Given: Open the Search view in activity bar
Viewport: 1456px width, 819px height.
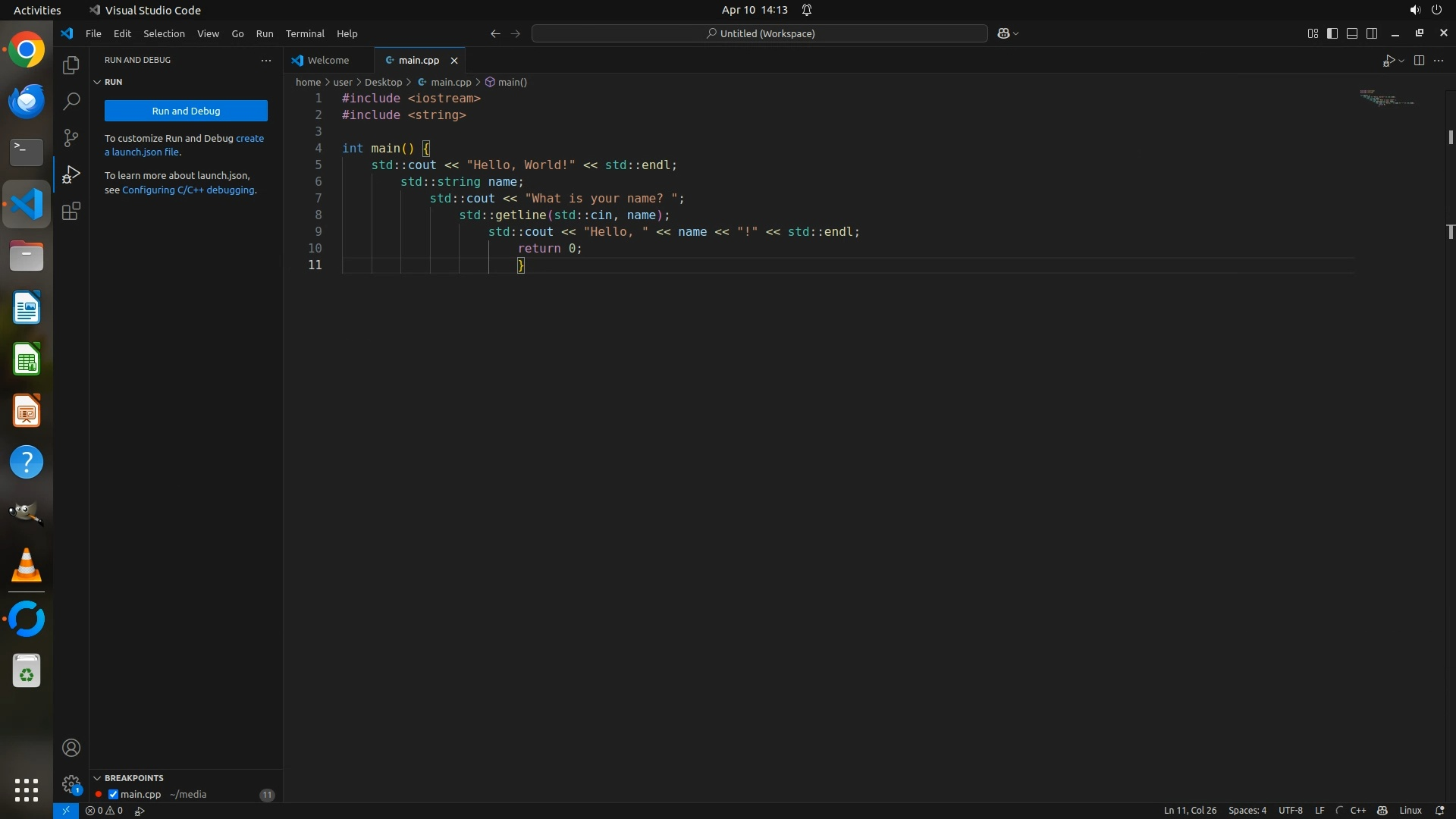Looking at the screenshot, I should (x=71, y=101).
